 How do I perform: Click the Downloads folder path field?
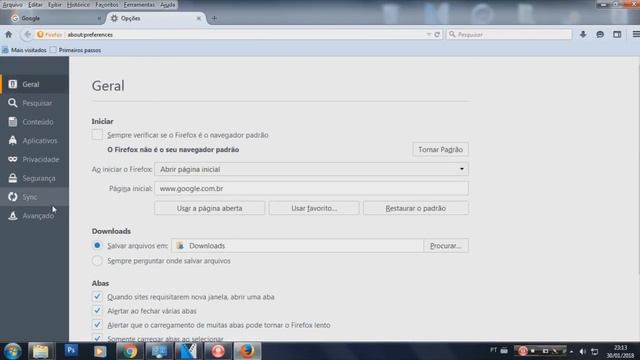pyautogui.click(x=298, y=246)
